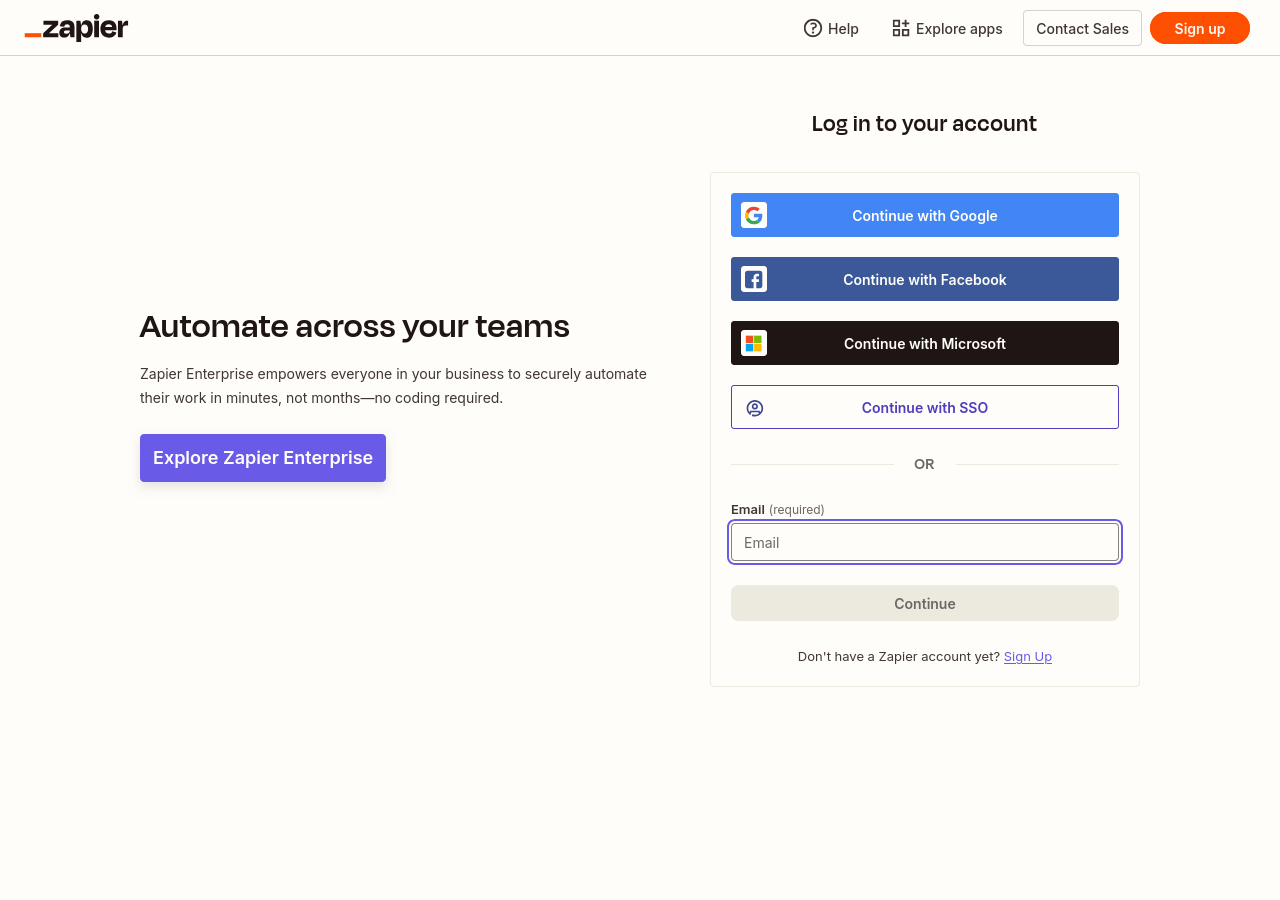Click the Explore apps grid icon

tap(901, 28)
